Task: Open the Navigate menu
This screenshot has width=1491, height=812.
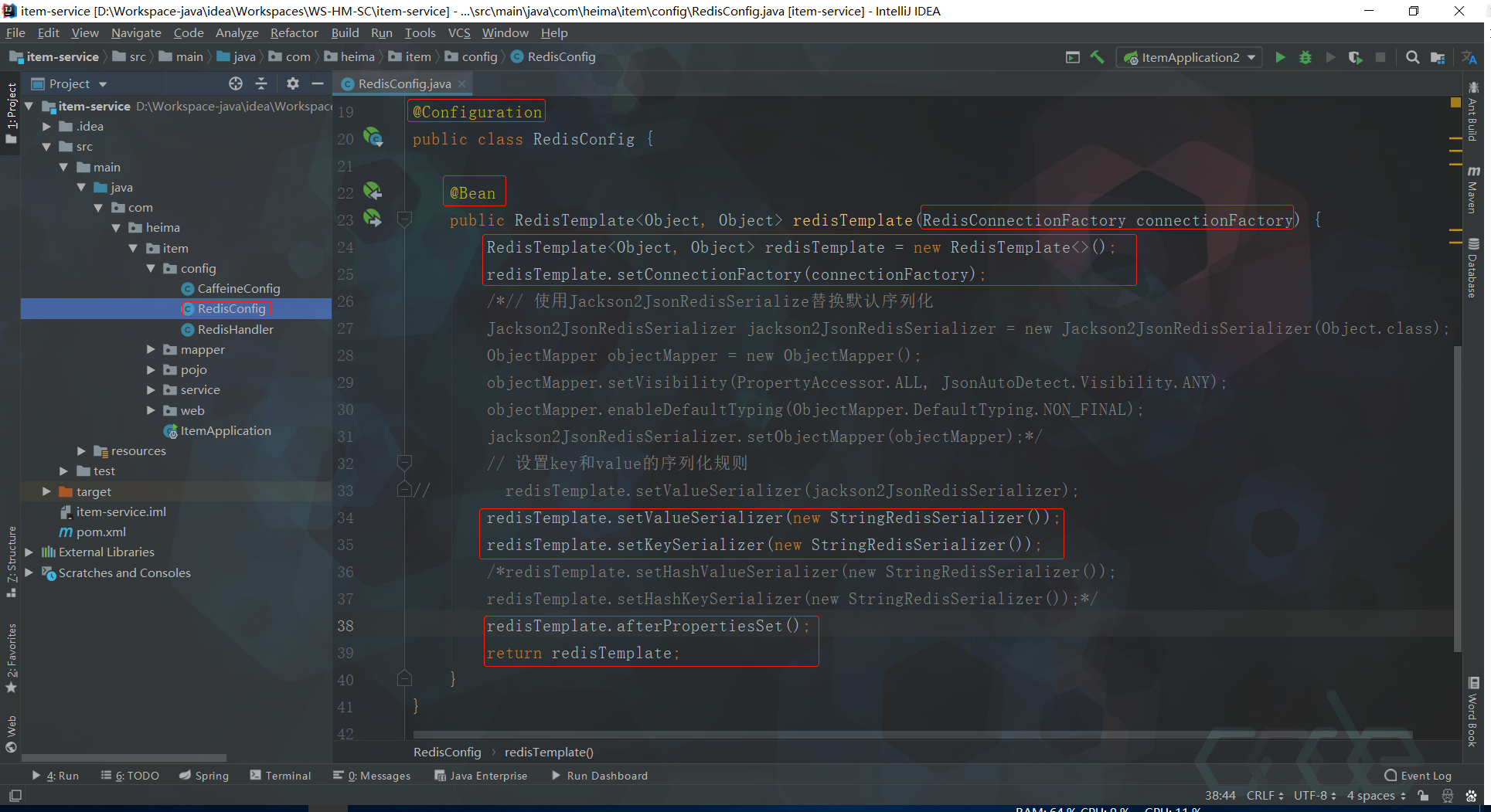Action: pos(136,32)
